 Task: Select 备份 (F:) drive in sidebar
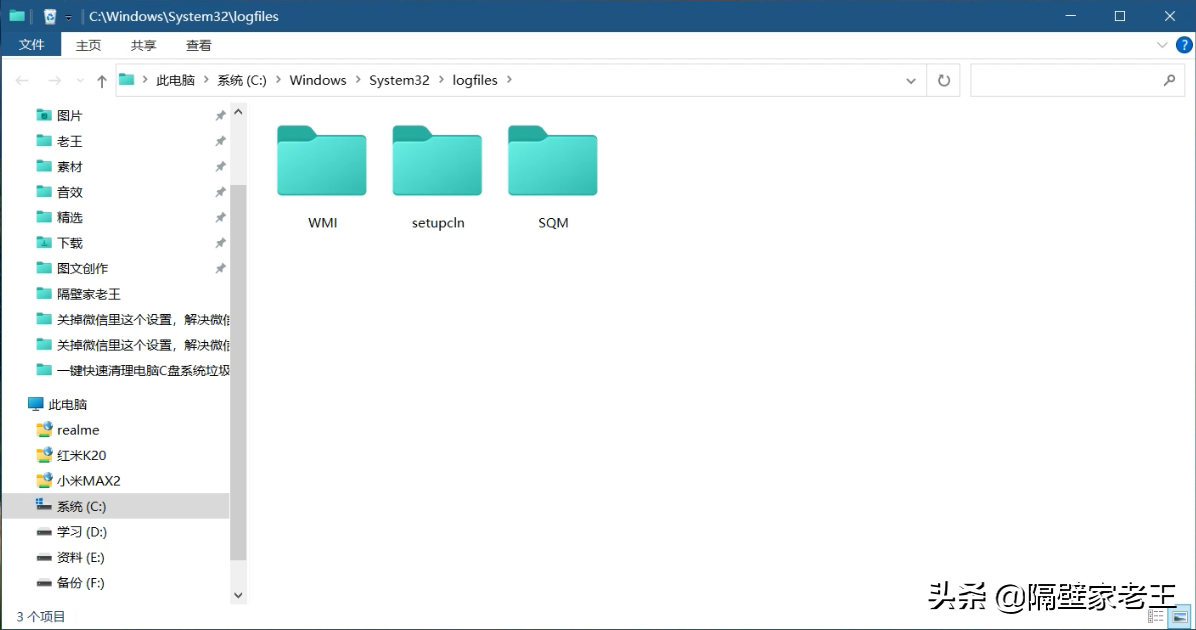pos(80,583)
